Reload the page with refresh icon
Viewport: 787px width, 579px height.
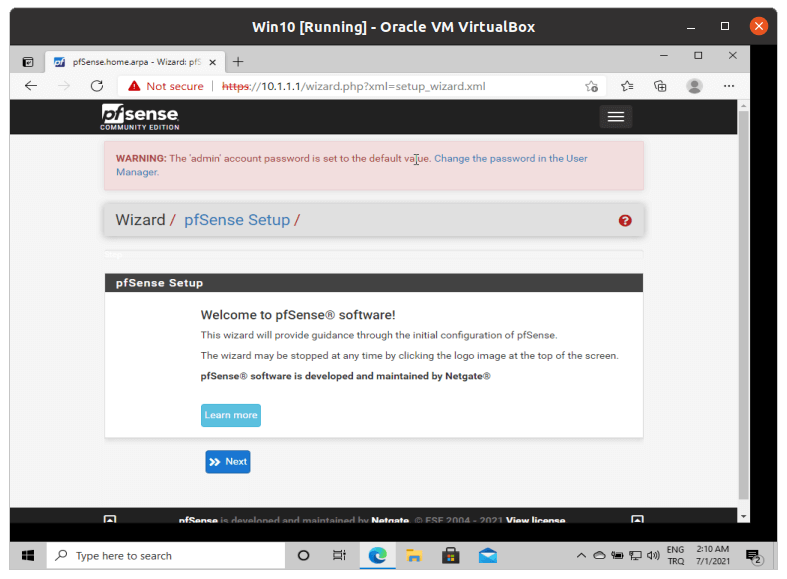click(x=97, y=86)
